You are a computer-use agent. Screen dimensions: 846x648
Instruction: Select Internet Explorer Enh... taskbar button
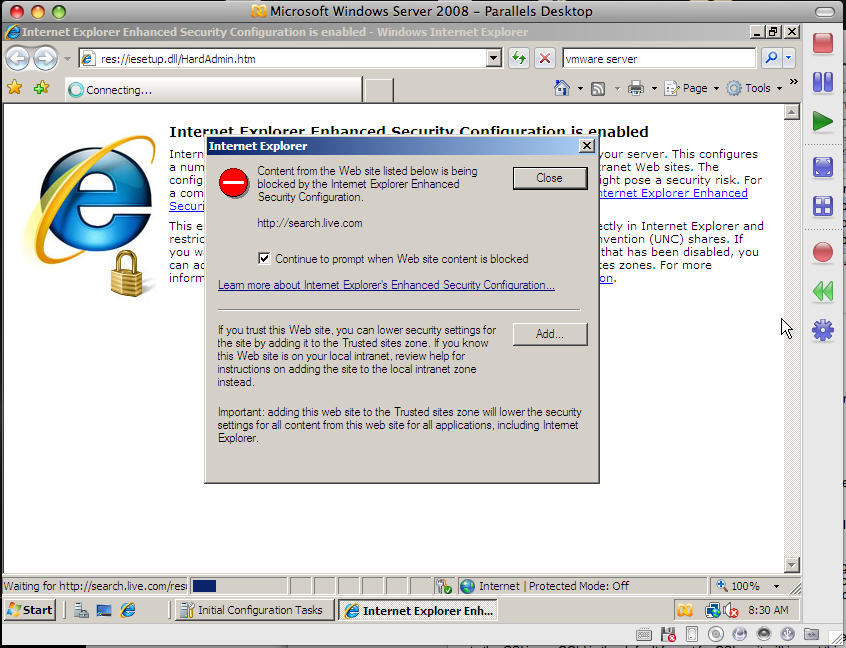(x=418, y=610)
